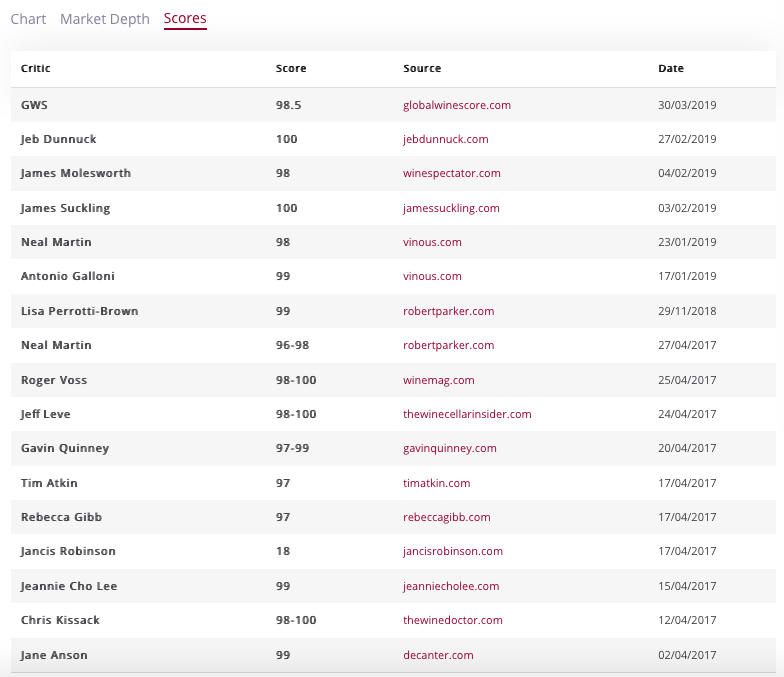
Task: Visit the rebeccagibb.com link
Action: click(446, 517)
